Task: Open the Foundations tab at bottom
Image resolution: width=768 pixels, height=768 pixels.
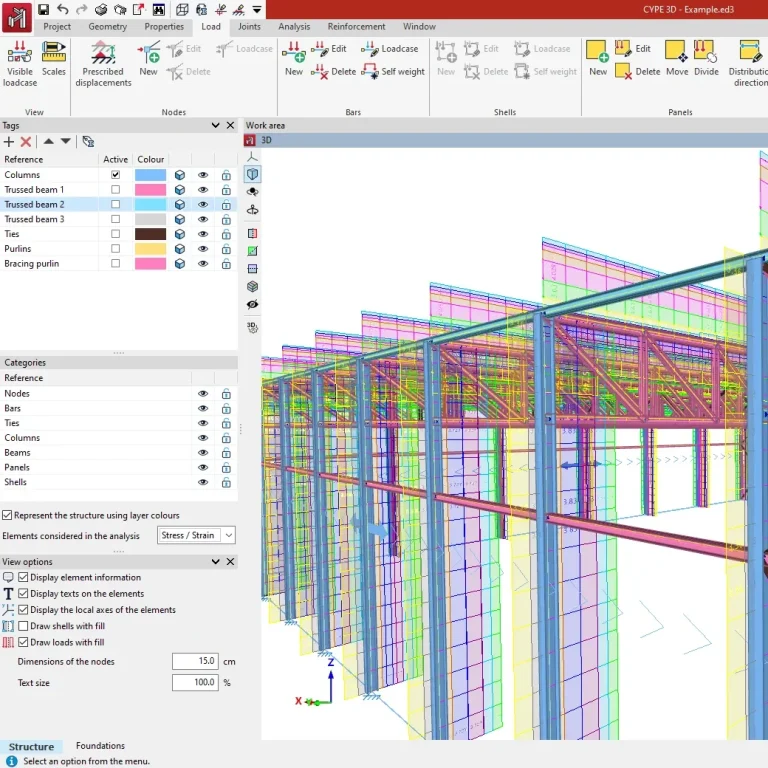Action: point(100,746)
